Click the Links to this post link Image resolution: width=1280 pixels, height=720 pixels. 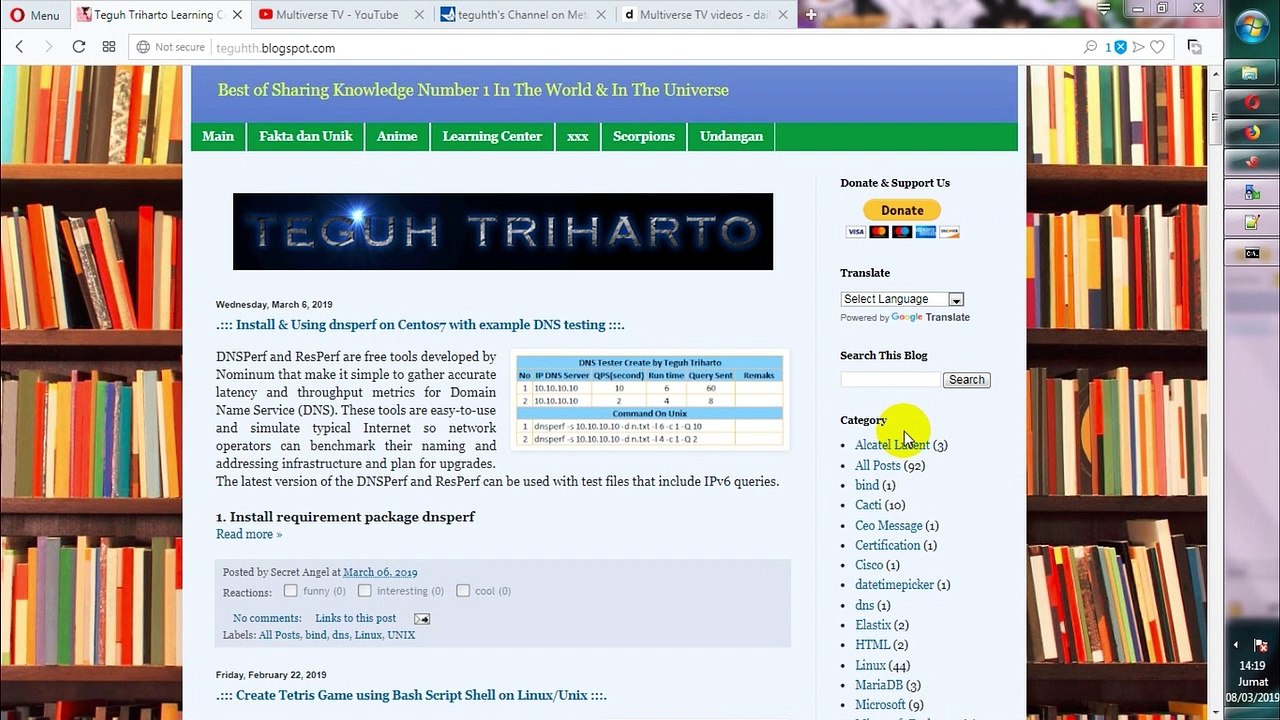click(x=355, y=618)
